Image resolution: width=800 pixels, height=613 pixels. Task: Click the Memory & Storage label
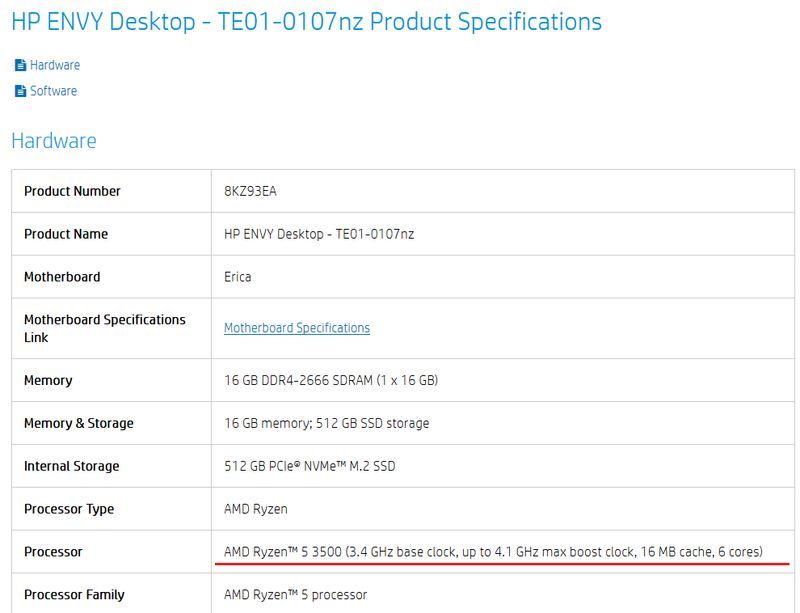pyautogui.click(x=79, y=423)
